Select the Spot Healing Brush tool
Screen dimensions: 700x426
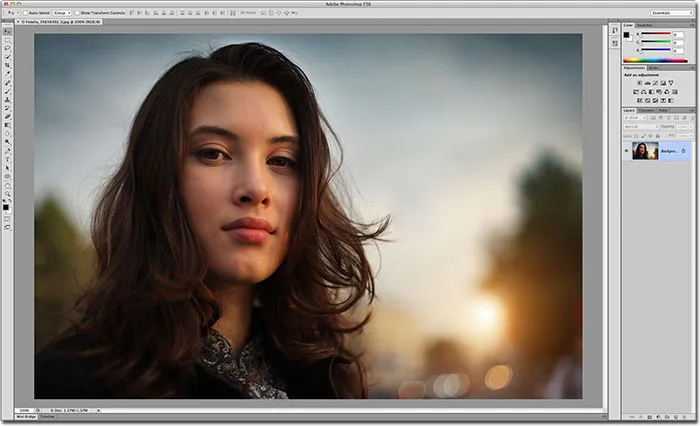pos(8,83)
